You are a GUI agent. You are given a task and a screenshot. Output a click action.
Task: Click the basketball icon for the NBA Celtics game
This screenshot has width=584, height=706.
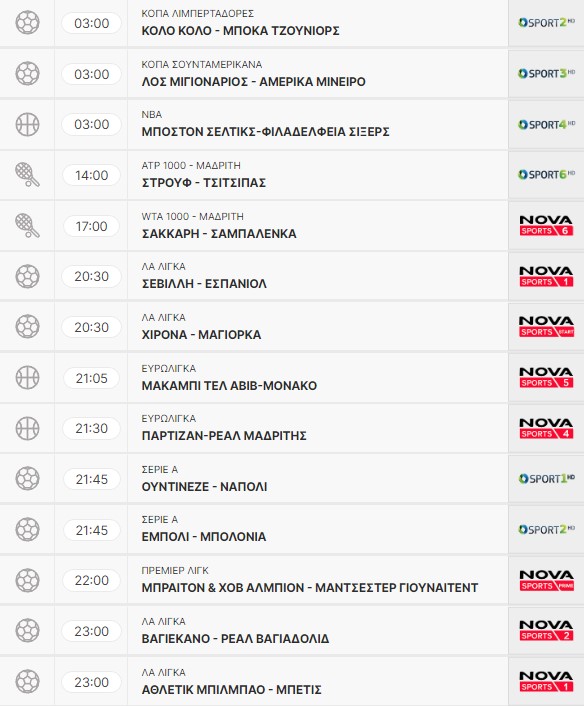27,124
